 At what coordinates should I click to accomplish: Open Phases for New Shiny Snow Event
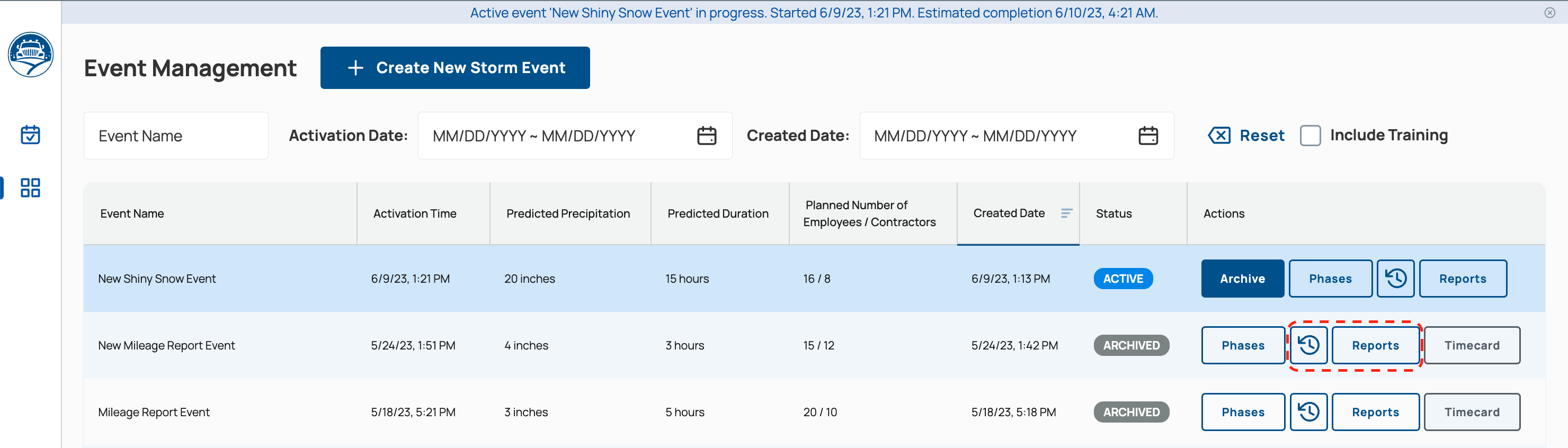1330,279
